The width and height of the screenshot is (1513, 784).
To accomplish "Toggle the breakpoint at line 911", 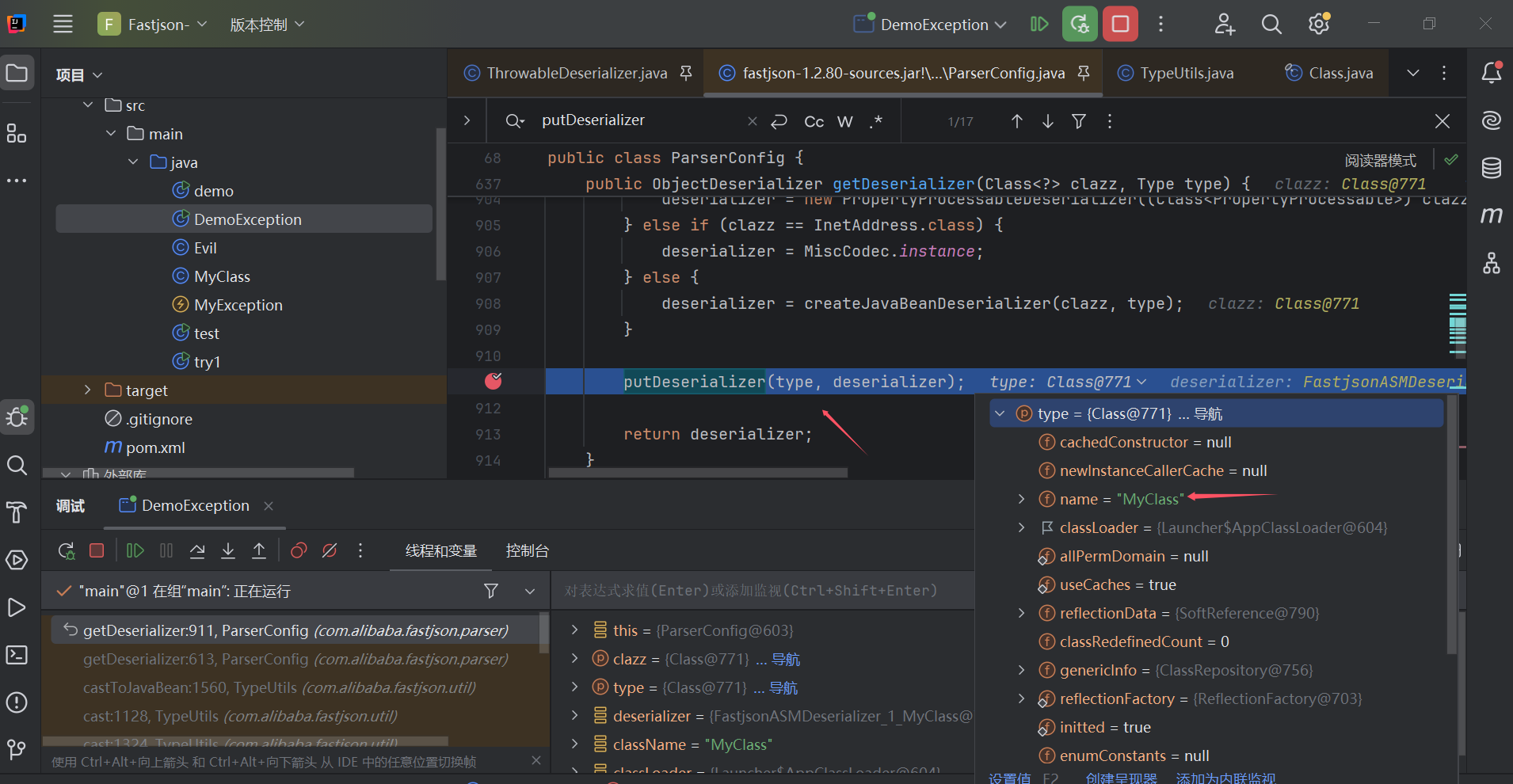I will [493, 381].
